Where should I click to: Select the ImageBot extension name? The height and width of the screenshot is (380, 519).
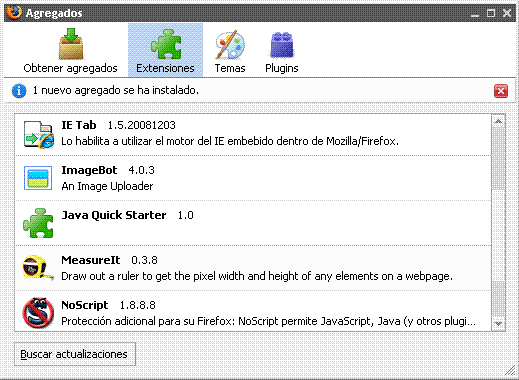(89, 170)
